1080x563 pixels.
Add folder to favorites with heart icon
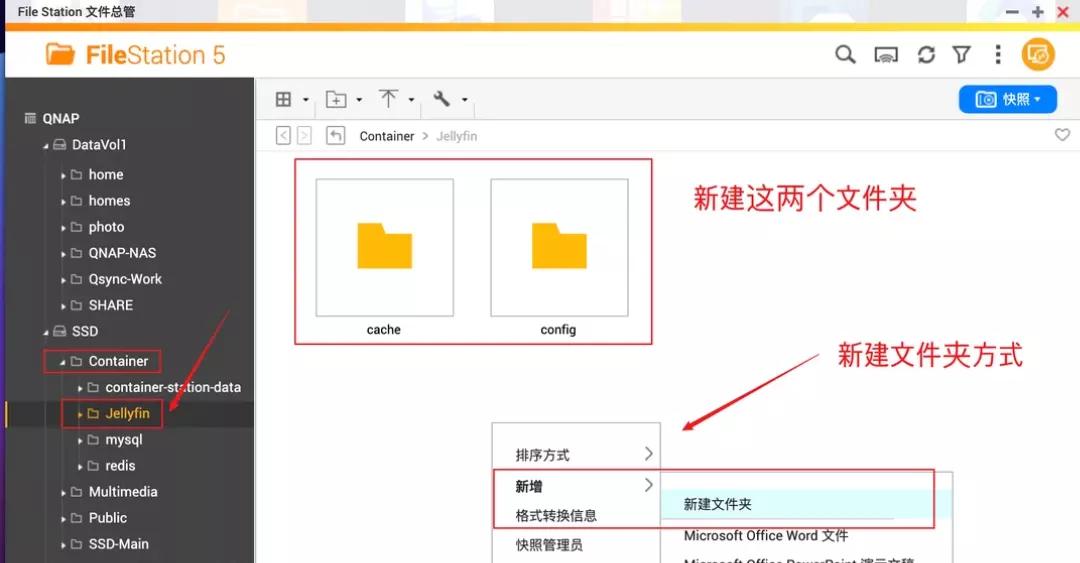point(1063,134)
